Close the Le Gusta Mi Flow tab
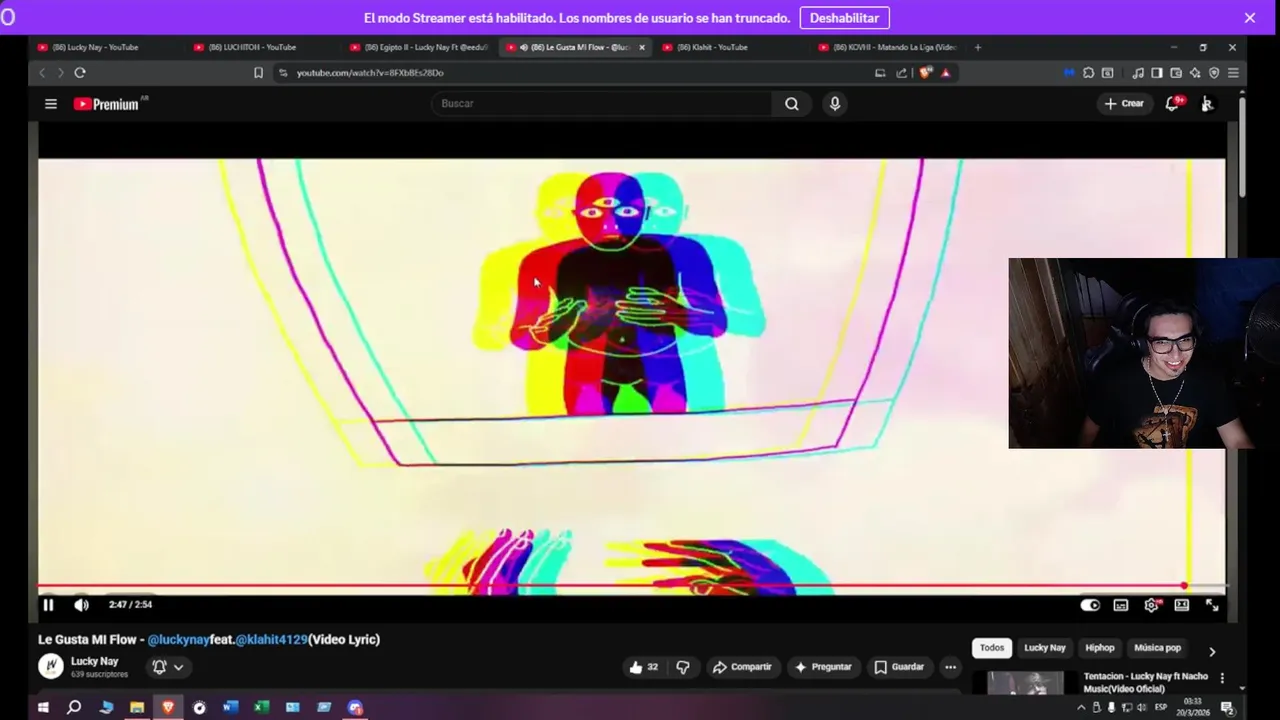This screenshot has width=1280, height=720. pyautogui.click(x=642, y=47)
